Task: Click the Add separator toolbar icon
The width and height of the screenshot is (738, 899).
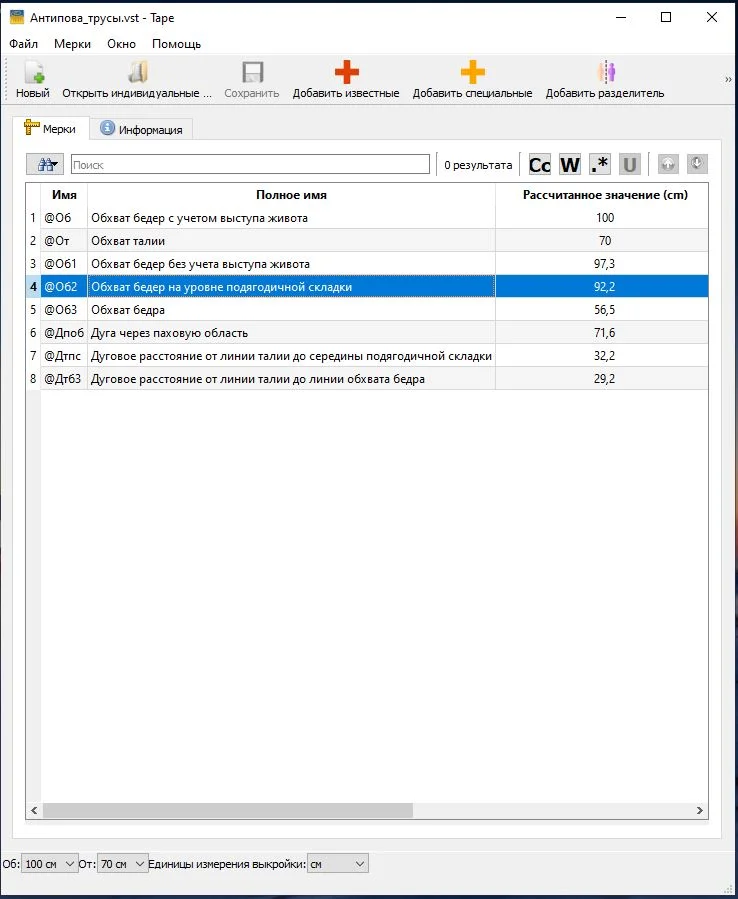Action: [x=605, y=73]
